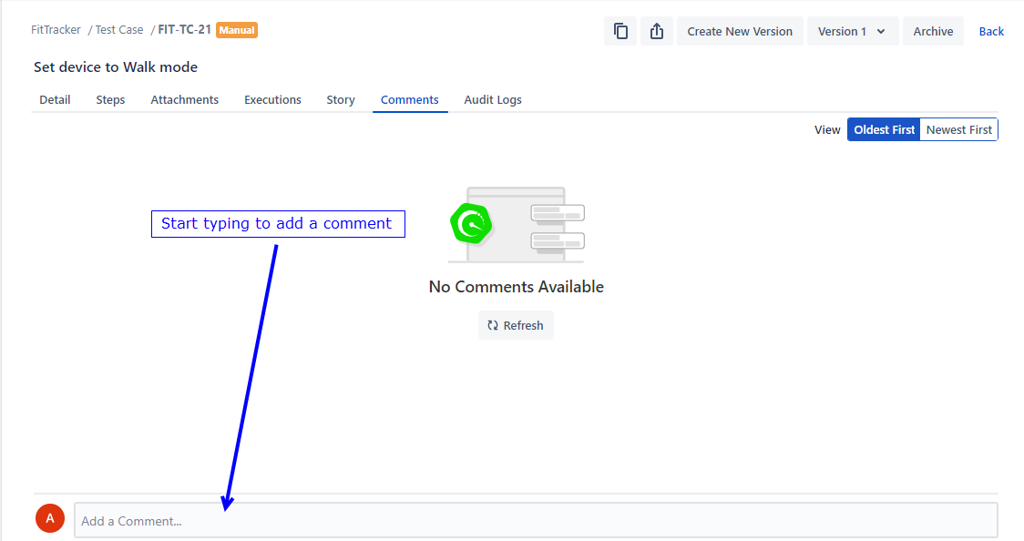
Task: Select the Comments tab
Action: pyautogui.click(x=409, y=100)
